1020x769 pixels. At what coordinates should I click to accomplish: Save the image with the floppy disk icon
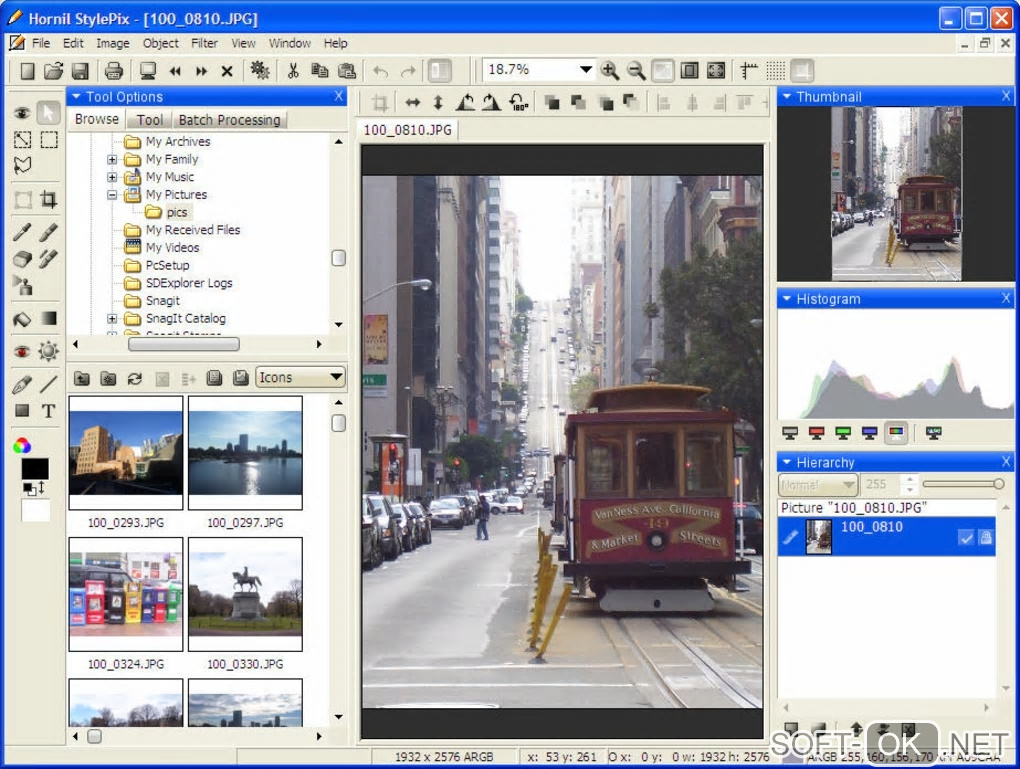pyautogui.click(x=79, y=70)
